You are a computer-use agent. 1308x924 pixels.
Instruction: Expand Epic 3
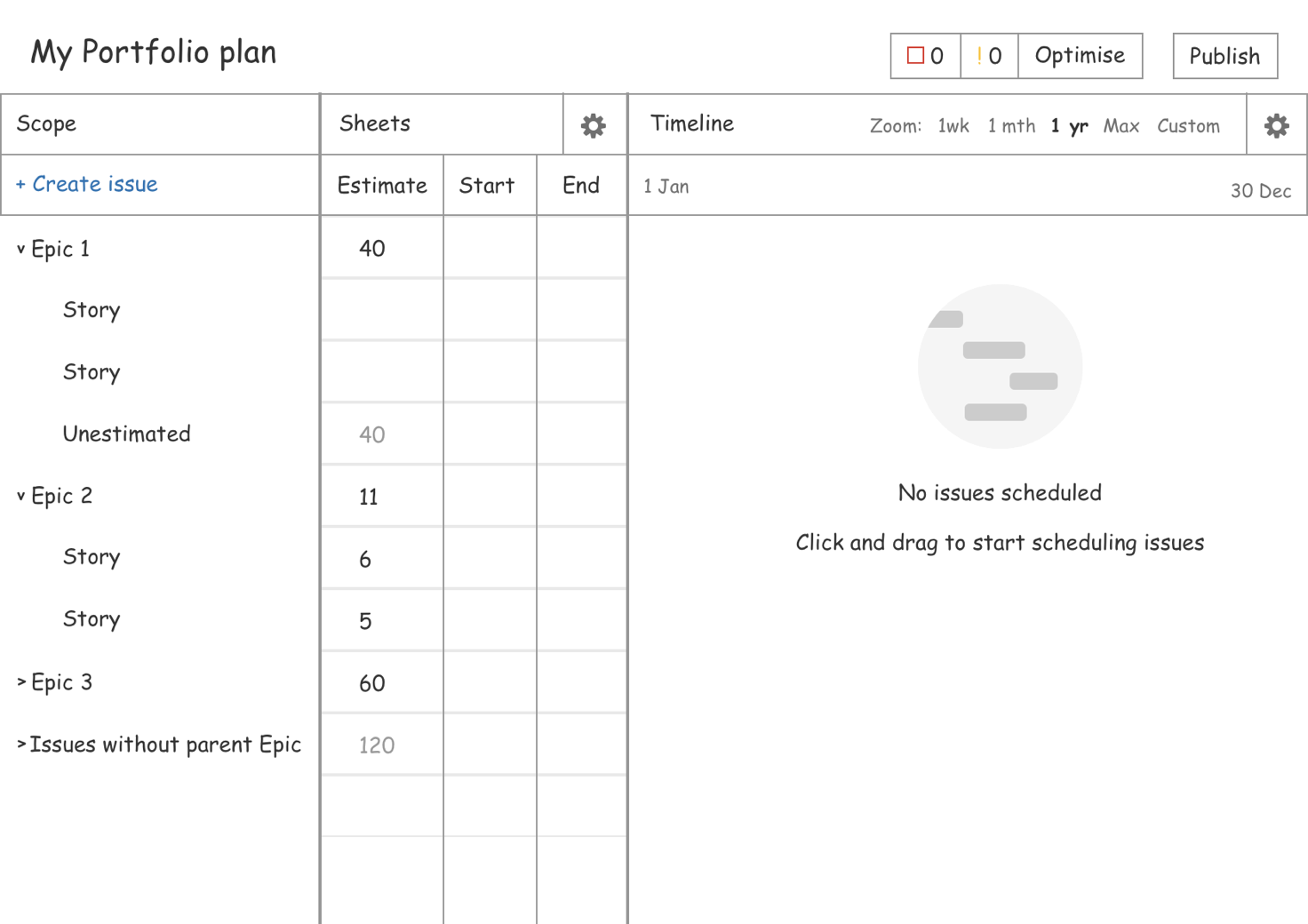tap(20, 681)
